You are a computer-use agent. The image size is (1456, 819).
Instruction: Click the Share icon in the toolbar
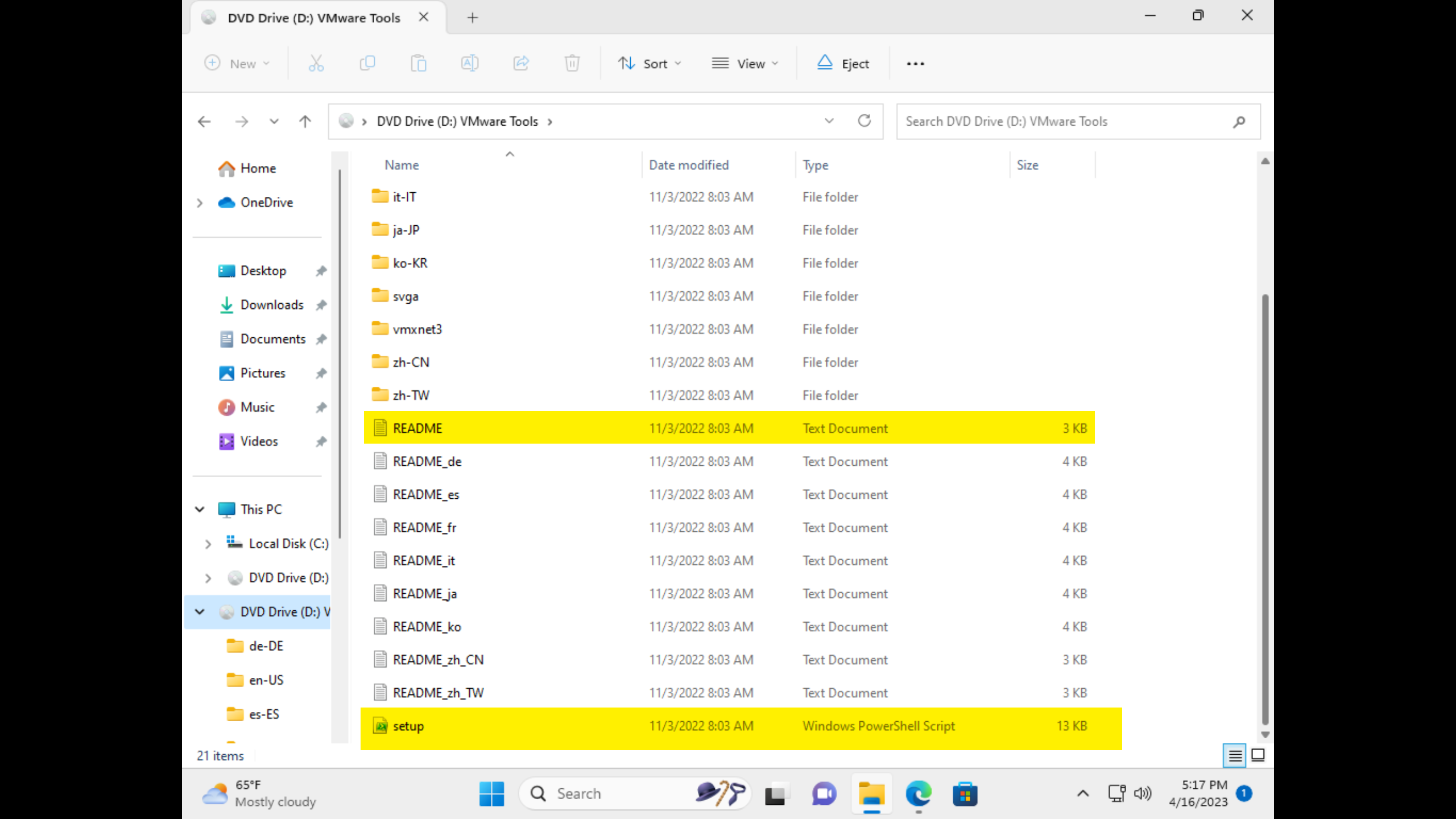coord(521,63)
